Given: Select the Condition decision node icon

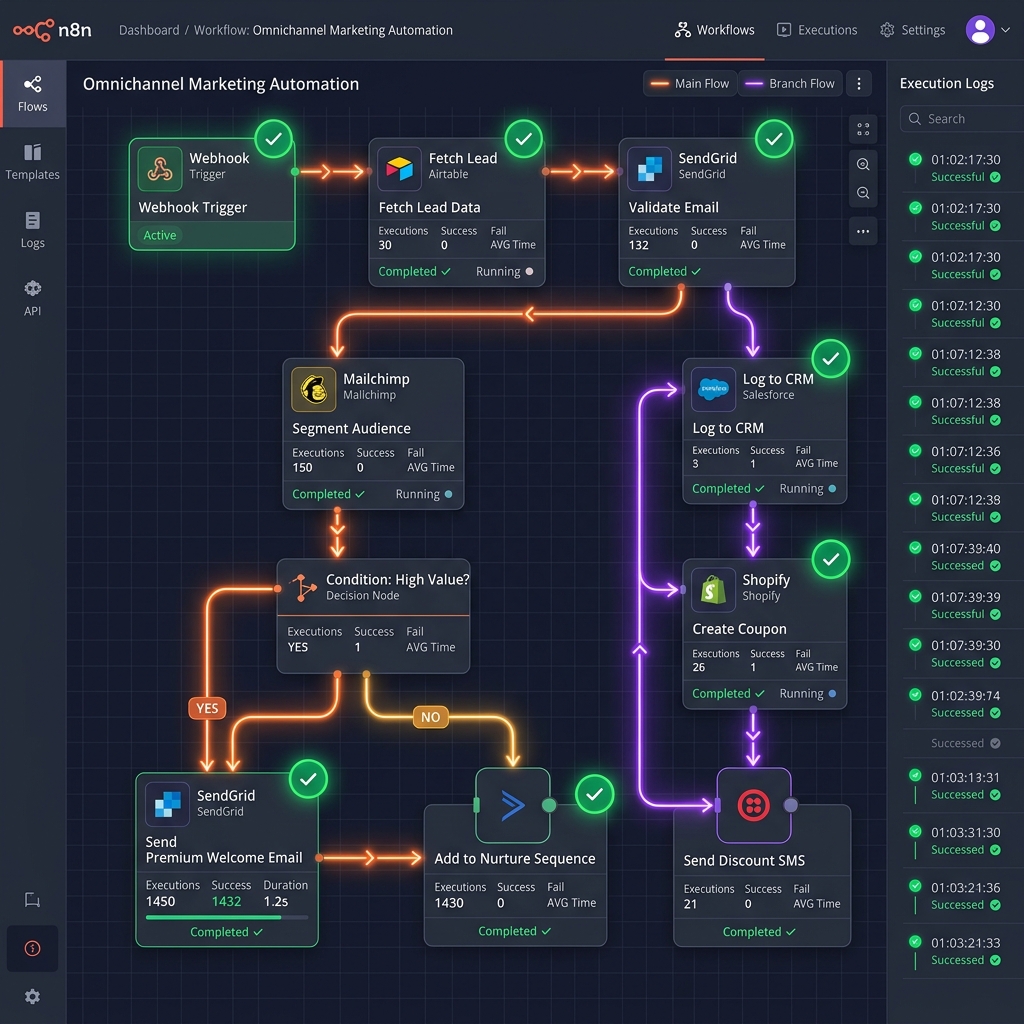Looking at the screenshot, I should click(x=303, y=586).
